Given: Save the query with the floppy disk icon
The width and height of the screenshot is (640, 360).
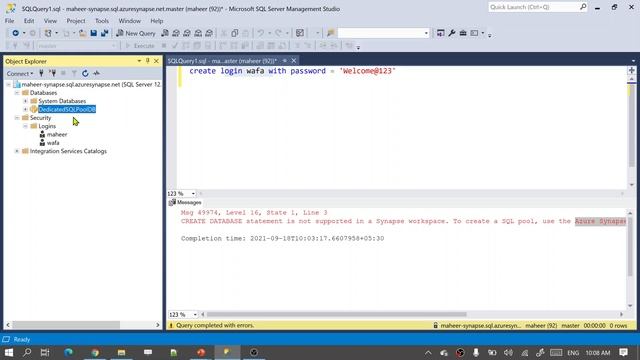Looking at the screenshot, I should coord(93,33).
